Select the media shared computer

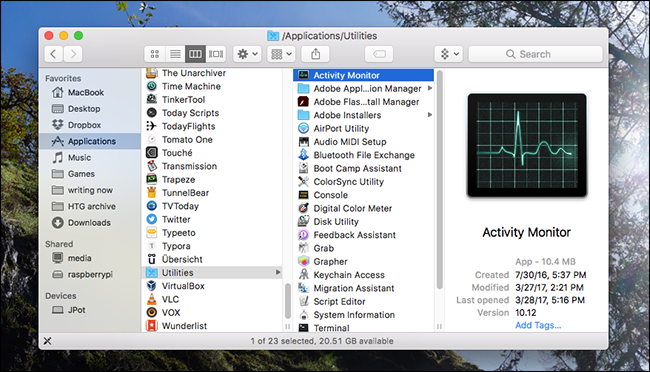click(x=79, y=258)
